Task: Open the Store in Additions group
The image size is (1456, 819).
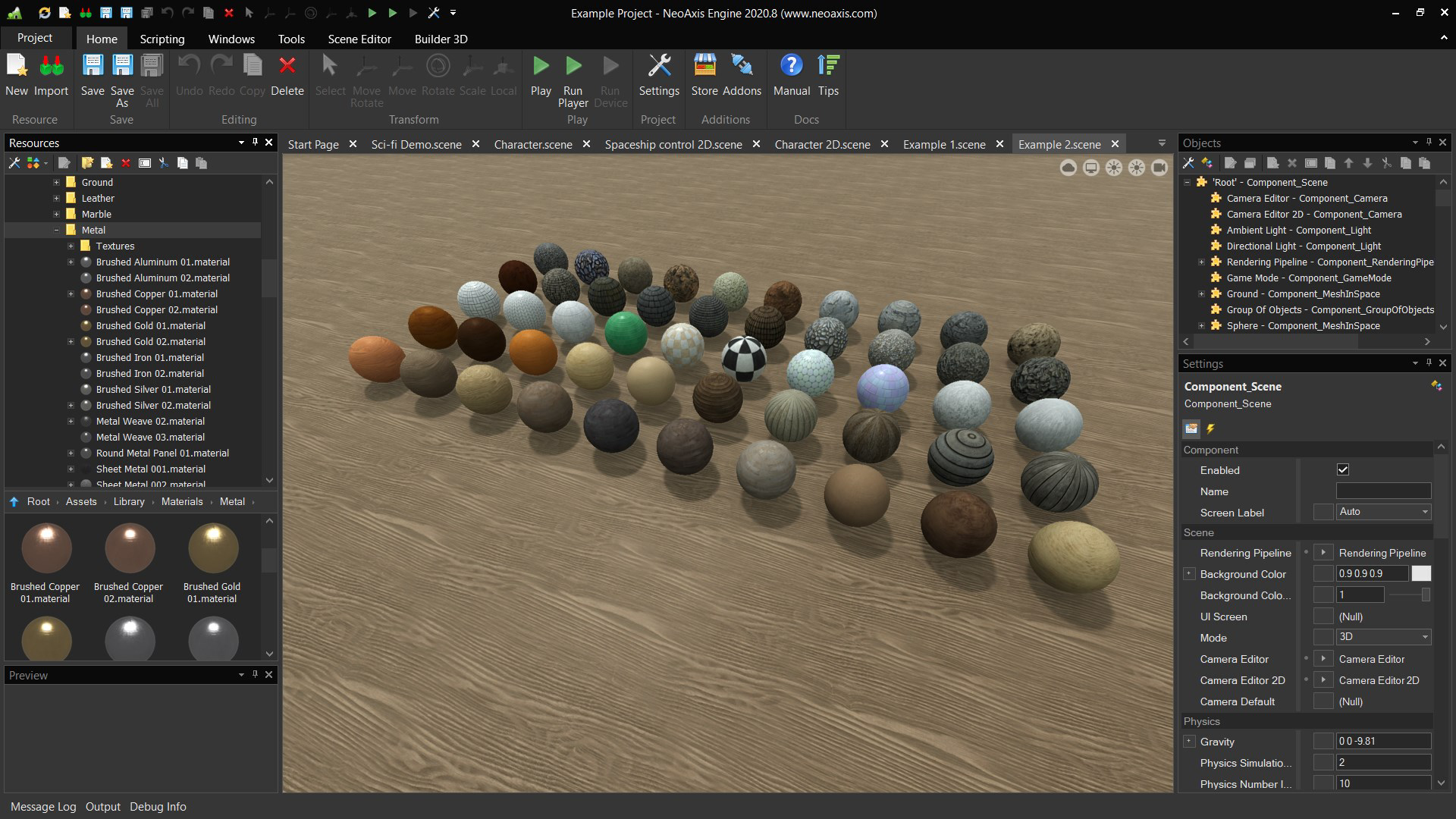Action: [x=704, y=76]
